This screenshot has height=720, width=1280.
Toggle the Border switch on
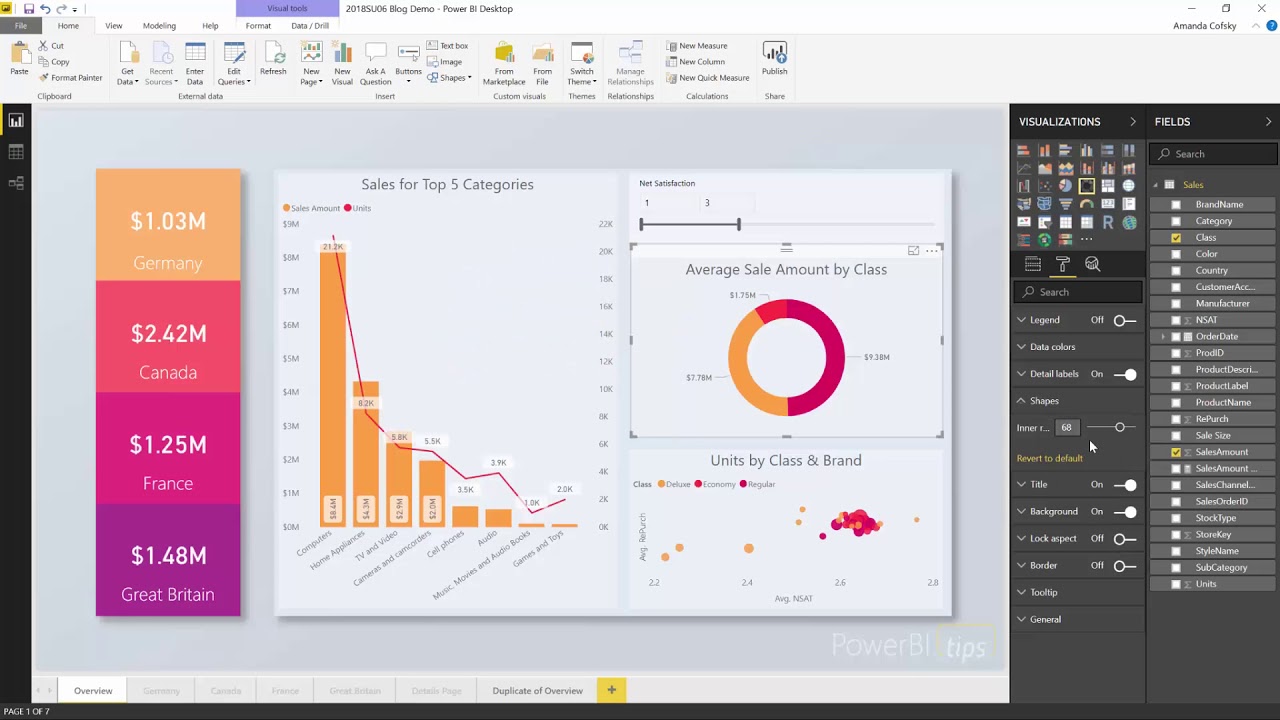click(1125, 566)
